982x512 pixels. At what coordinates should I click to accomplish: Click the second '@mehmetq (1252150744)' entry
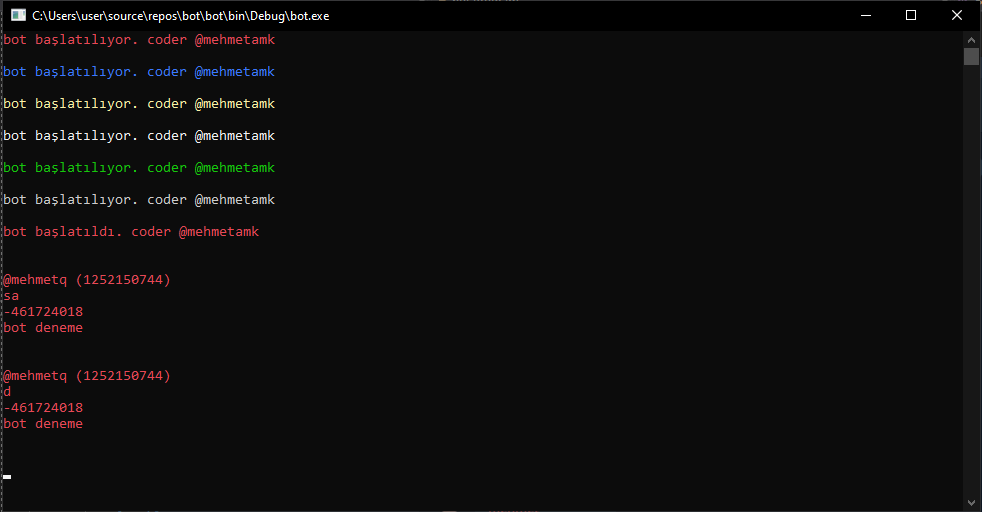tap(86, 376)
